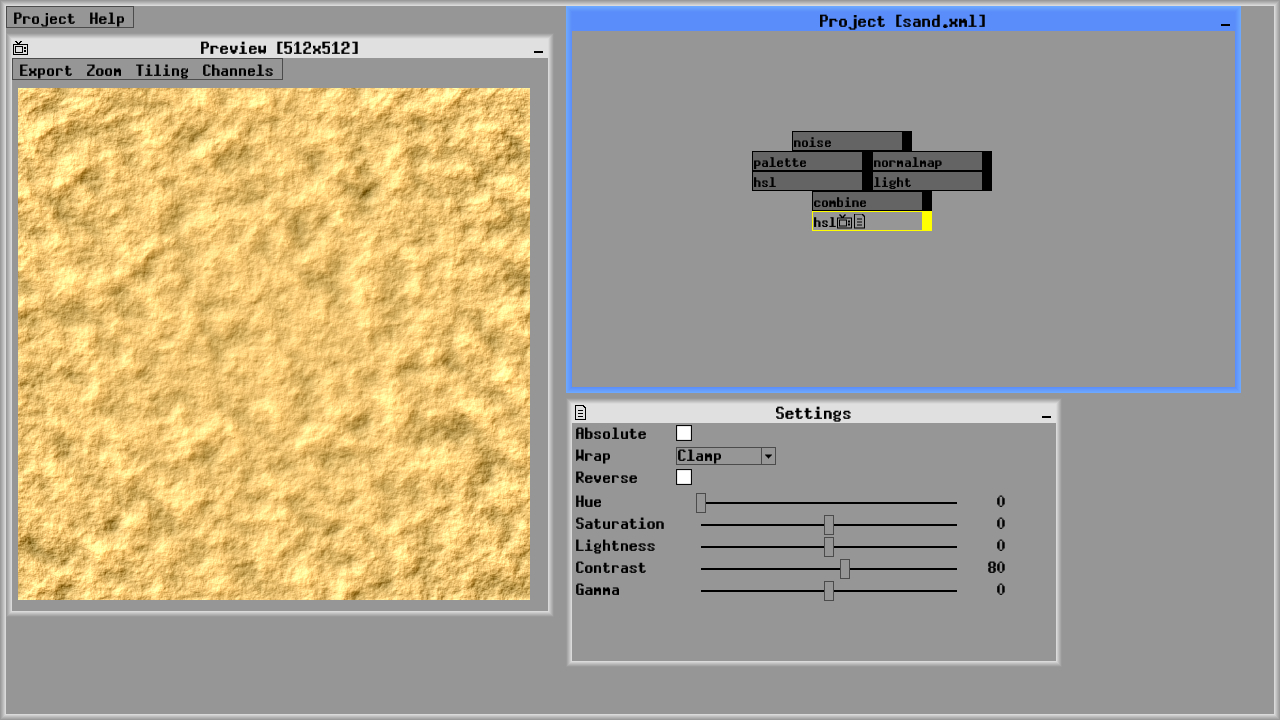The height and width of the screenshot is (720, 1280).
Task: Click the document icon on the Settings panel
Action: [580, 412]
